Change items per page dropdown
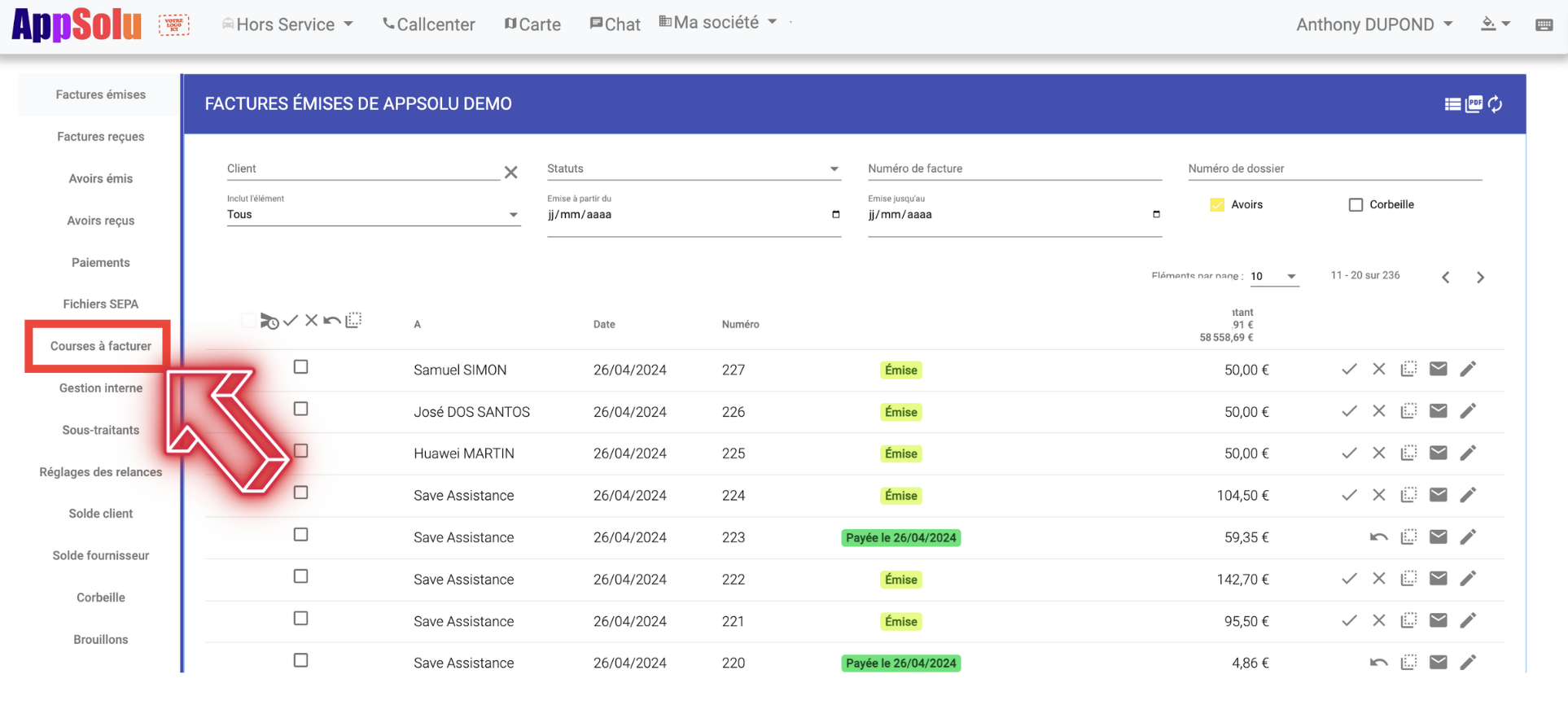 (1273, 277)
